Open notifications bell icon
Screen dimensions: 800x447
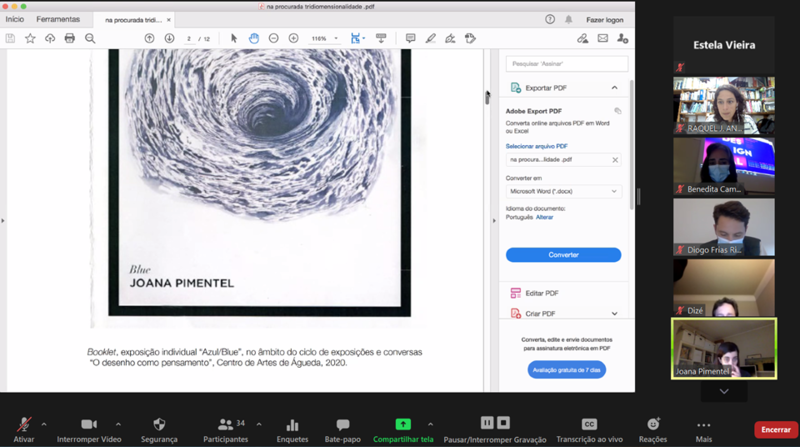(x=568, y=19)
